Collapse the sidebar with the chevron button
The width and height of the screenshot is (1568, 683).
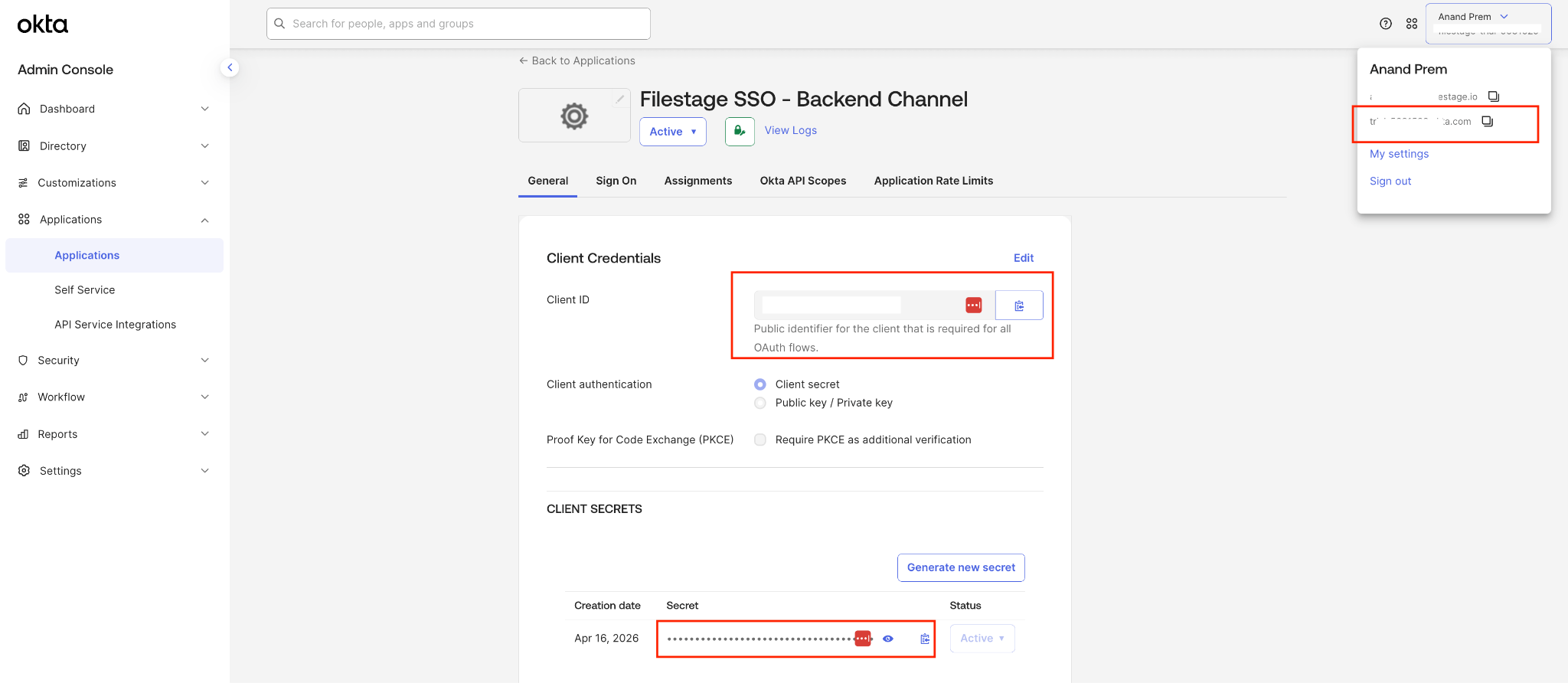[230, 67]
